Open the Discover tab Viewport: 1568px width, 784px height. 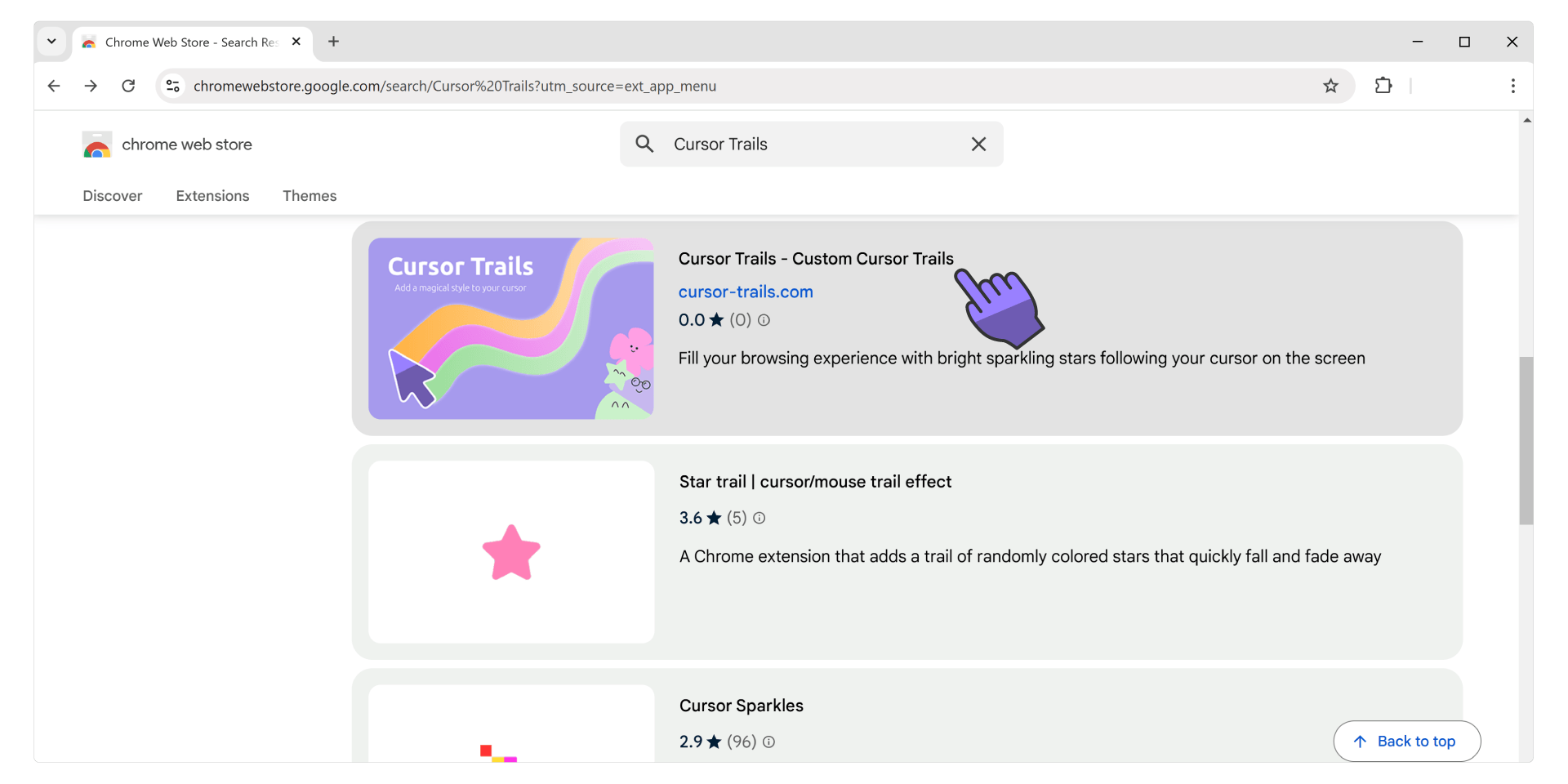pos(113,196)
